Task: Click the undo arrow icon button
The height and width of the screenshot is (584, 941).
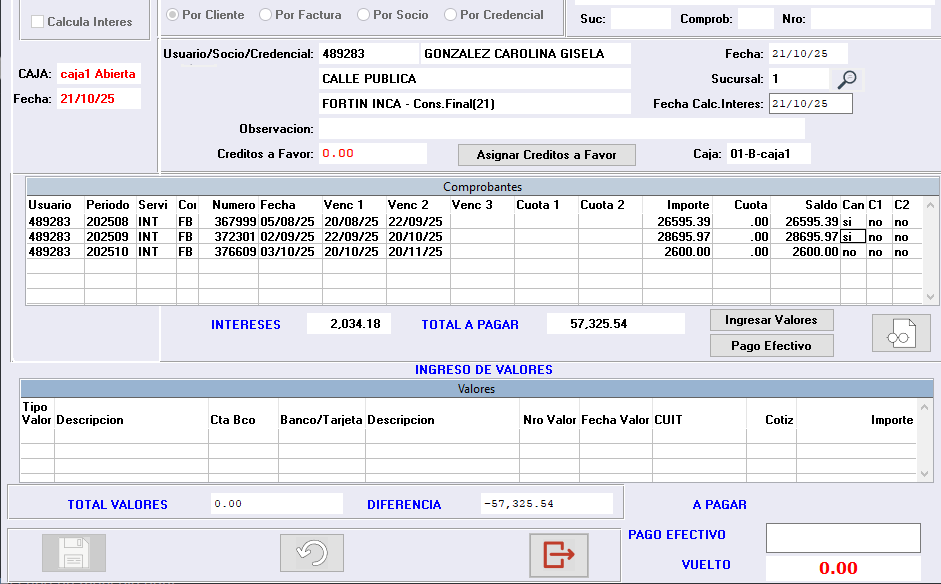Action: (312, 553)
